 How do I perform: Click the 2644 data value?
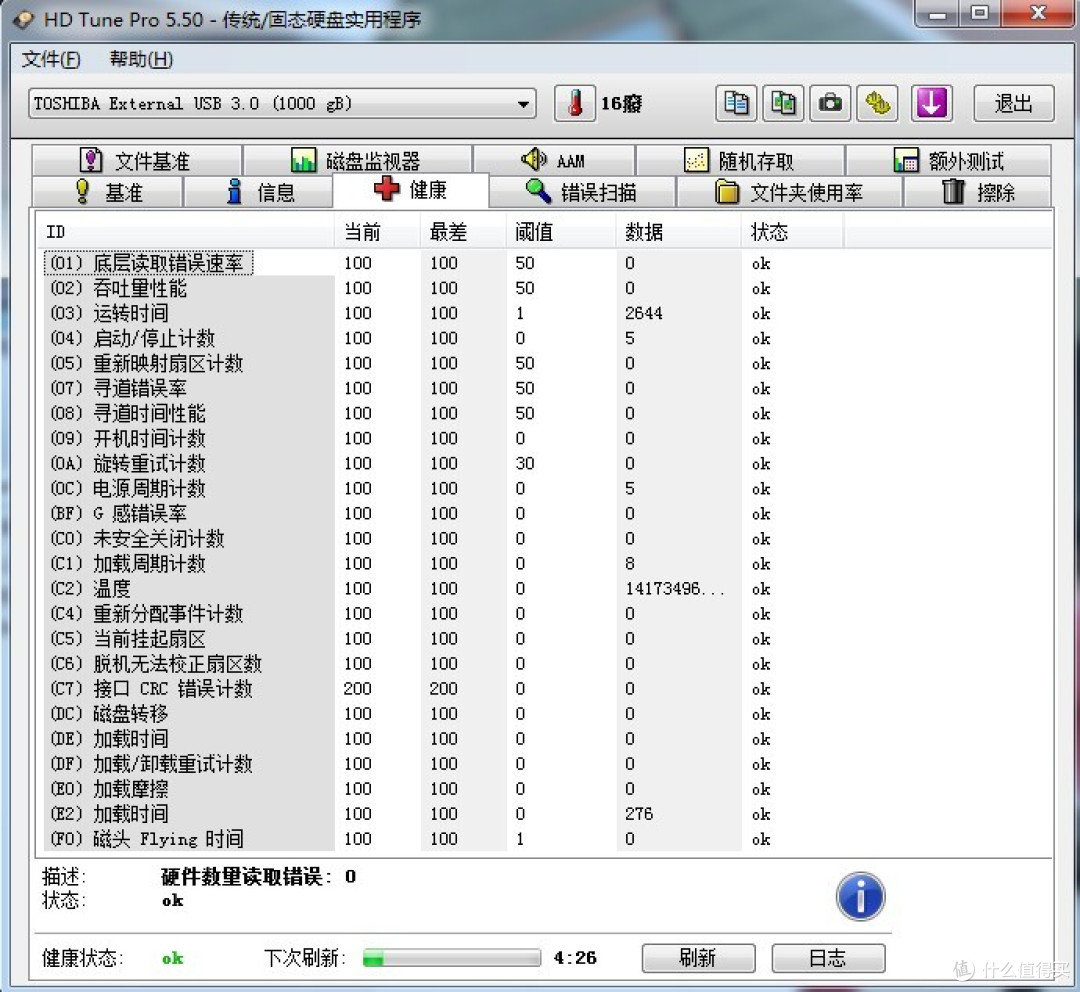[643, 313]
